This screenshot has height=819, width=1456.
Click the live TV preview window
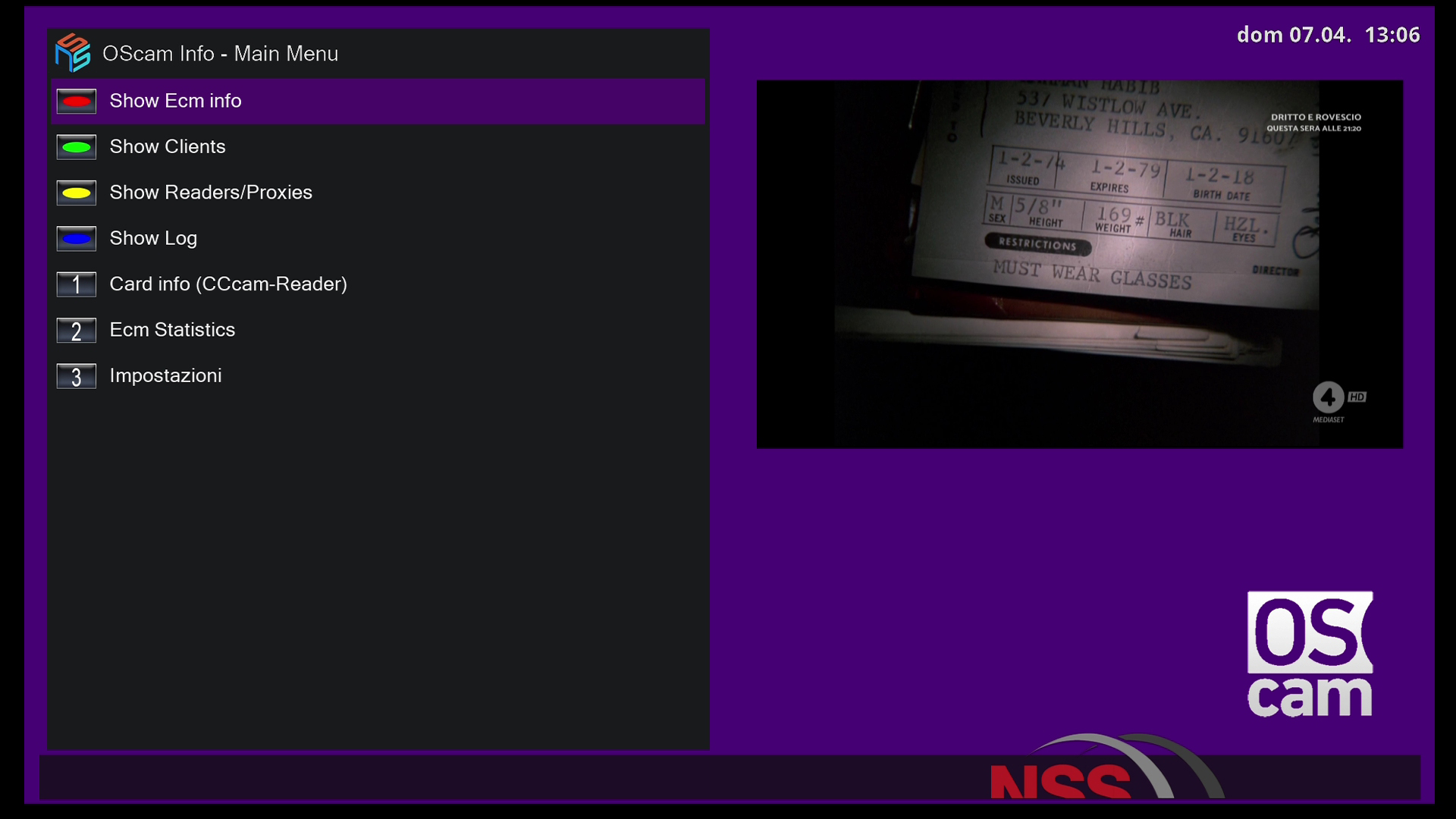pos(1079,264)
